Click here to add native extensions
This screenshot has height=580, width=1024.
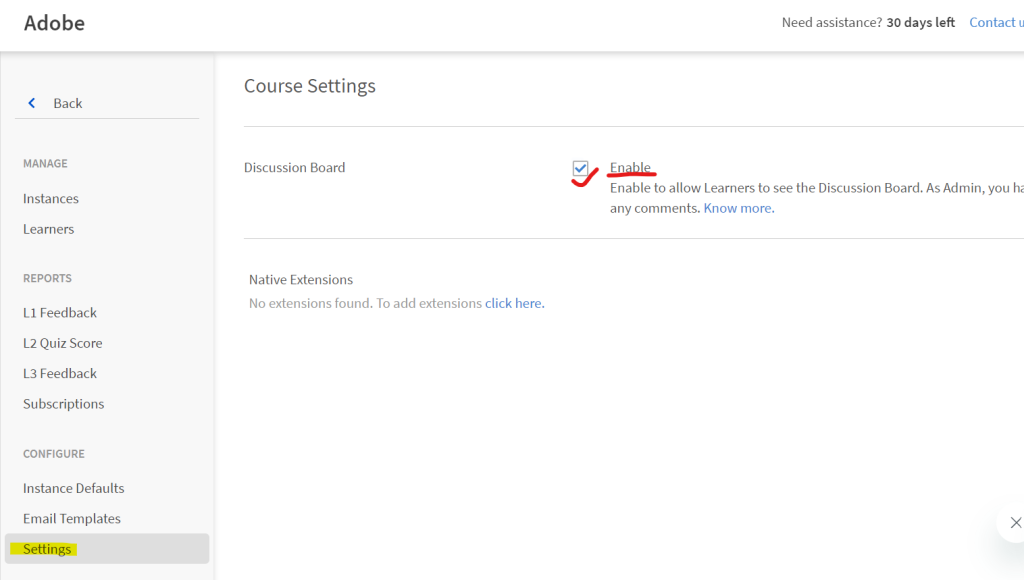point(514,303)
